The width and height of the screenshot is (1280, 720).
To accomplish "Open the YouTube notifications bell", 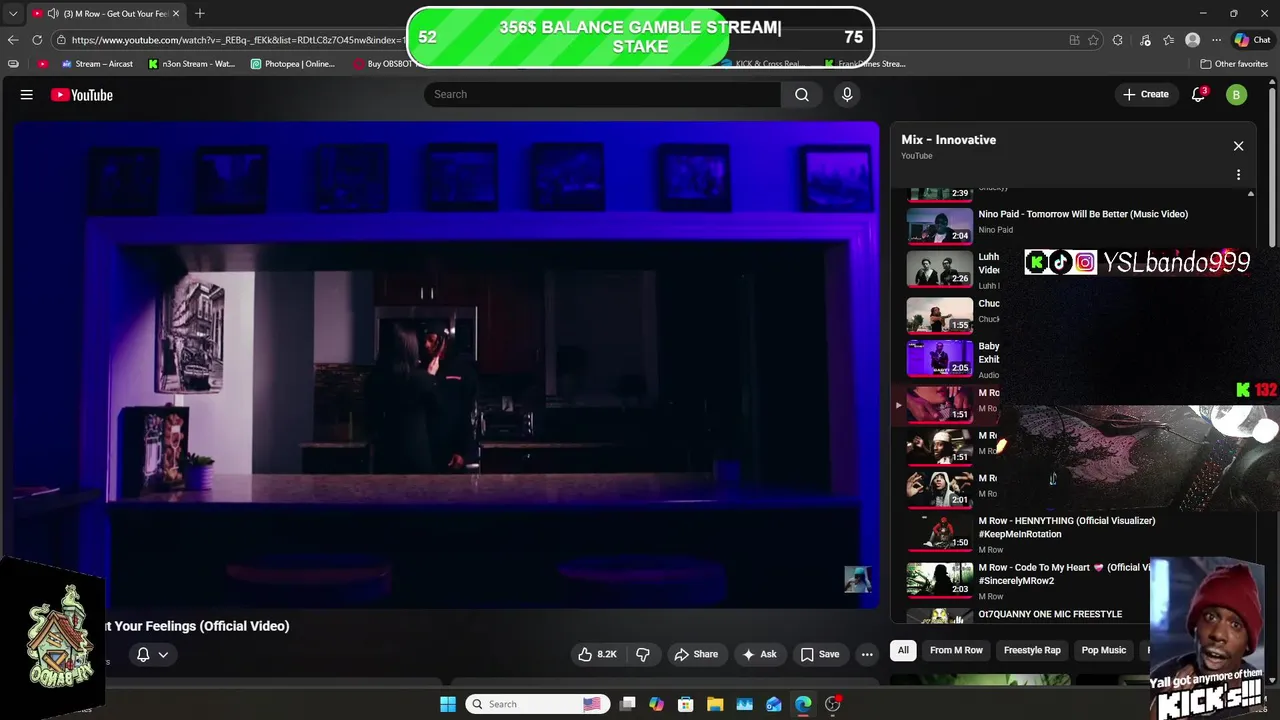I will 1198,94.
